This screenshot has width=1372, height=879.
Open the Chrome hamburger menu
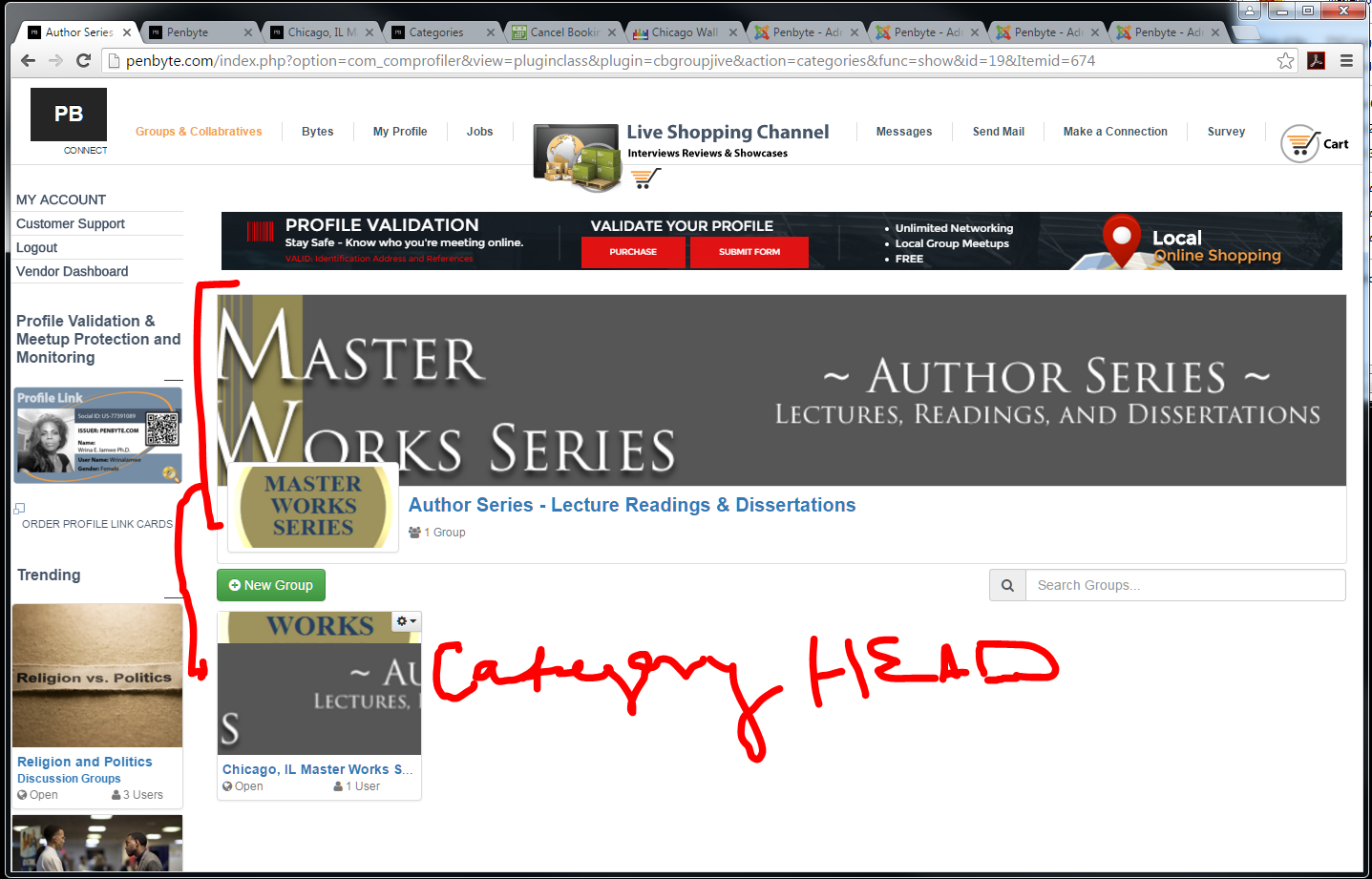coord(1347,60)
